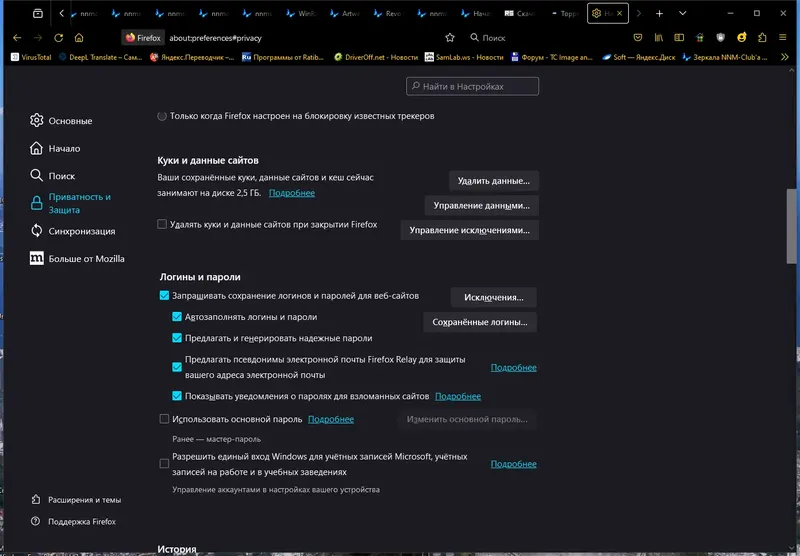The image size is (800, 556).
Task: Open the Soft Яндекс.Диск bookmark
Action: (x=639, y=57)
